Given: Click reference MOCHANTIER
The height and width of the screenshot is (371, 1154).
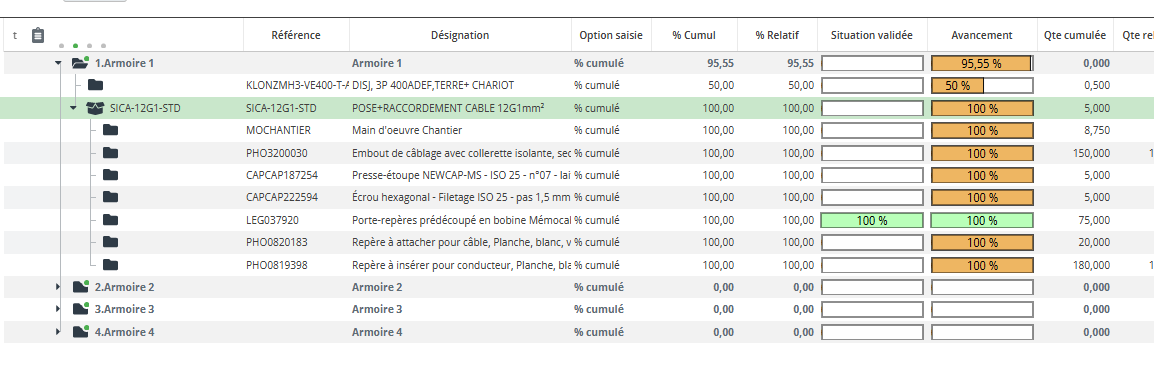Looking at the screenshot, I should (278, 130).
